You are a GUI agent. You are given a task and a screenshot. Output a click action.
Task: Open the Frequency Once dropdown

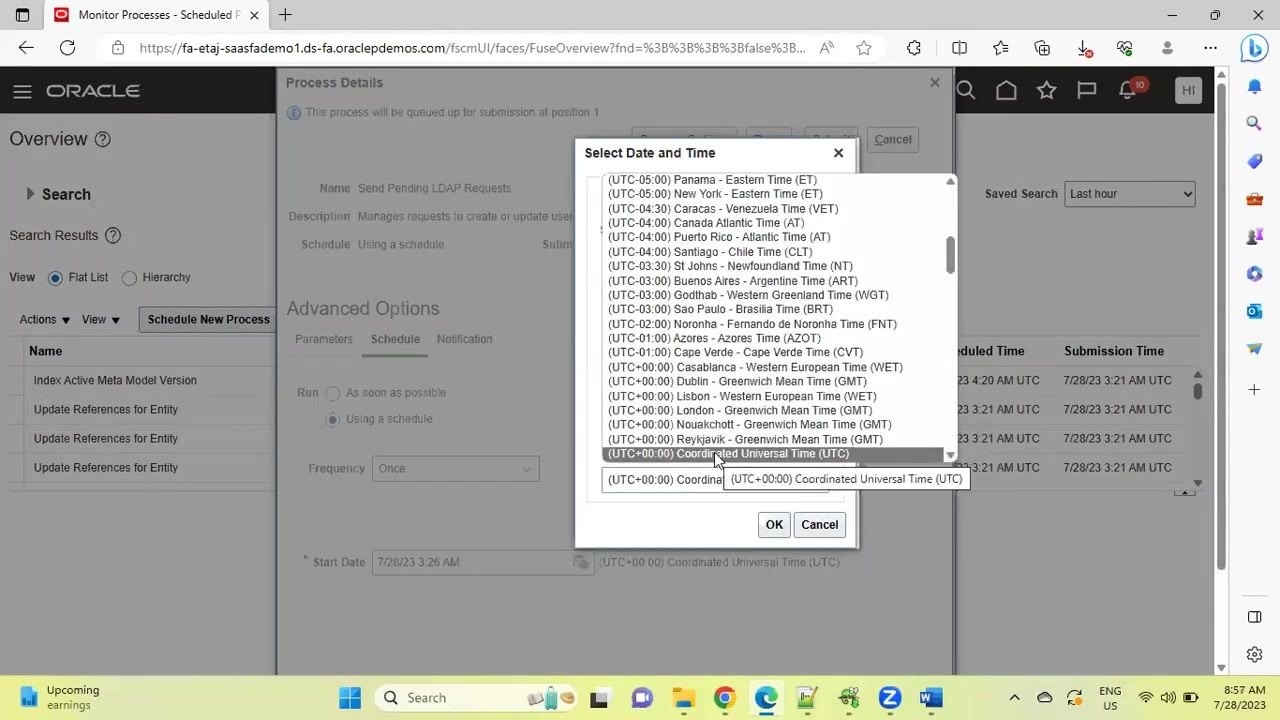(456, 469)
